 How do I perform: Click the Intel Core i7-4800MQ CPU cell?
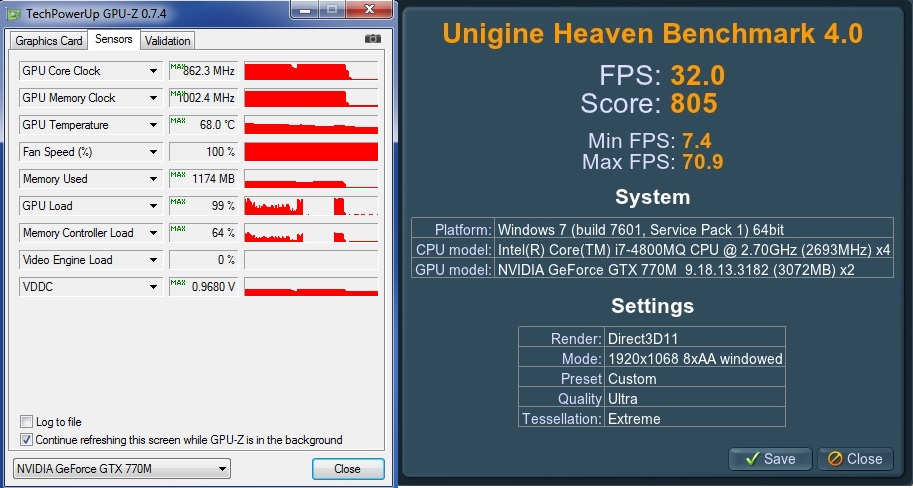[693, 249]
